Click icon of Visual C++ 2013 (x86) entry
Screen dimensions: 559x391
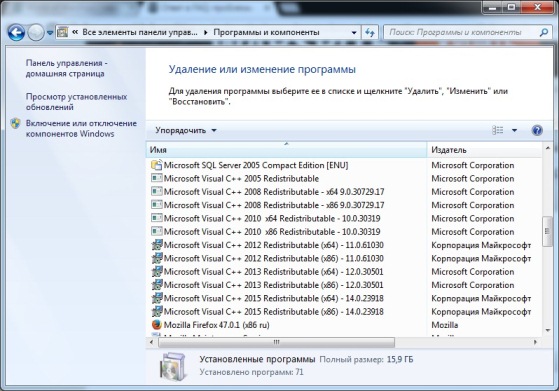coord(157,285)
